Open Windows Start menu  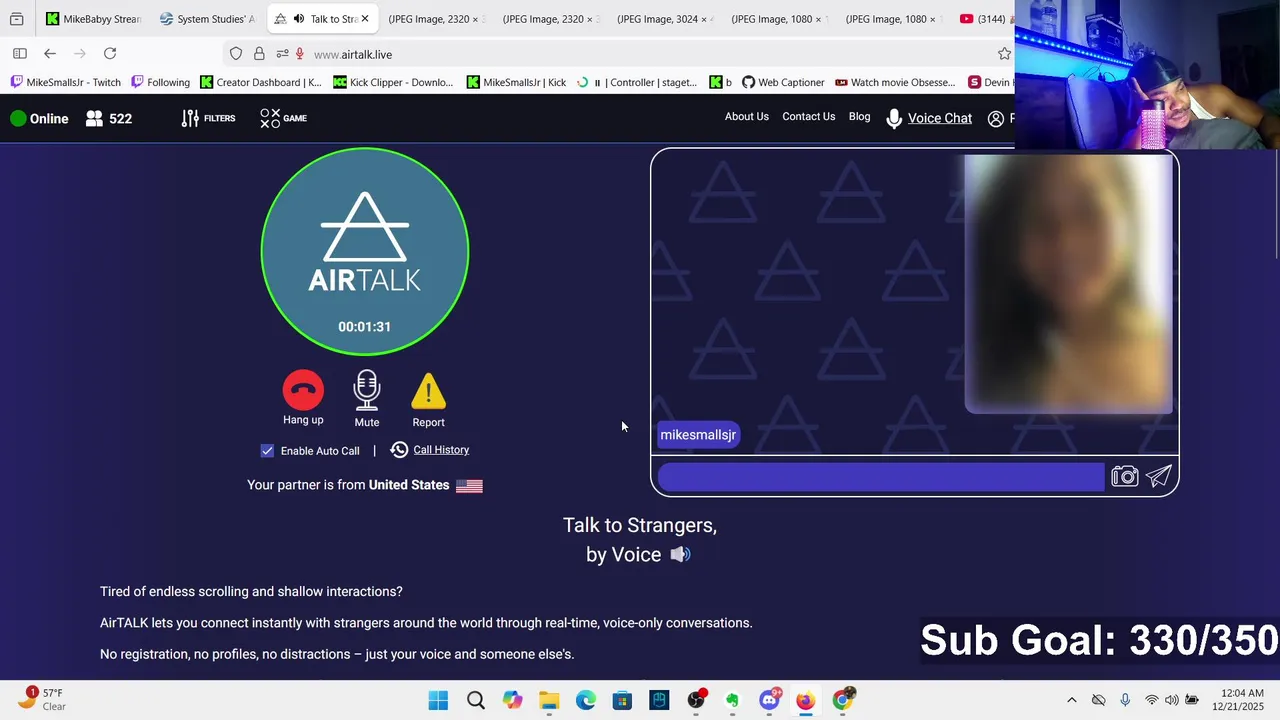[438, 700]
